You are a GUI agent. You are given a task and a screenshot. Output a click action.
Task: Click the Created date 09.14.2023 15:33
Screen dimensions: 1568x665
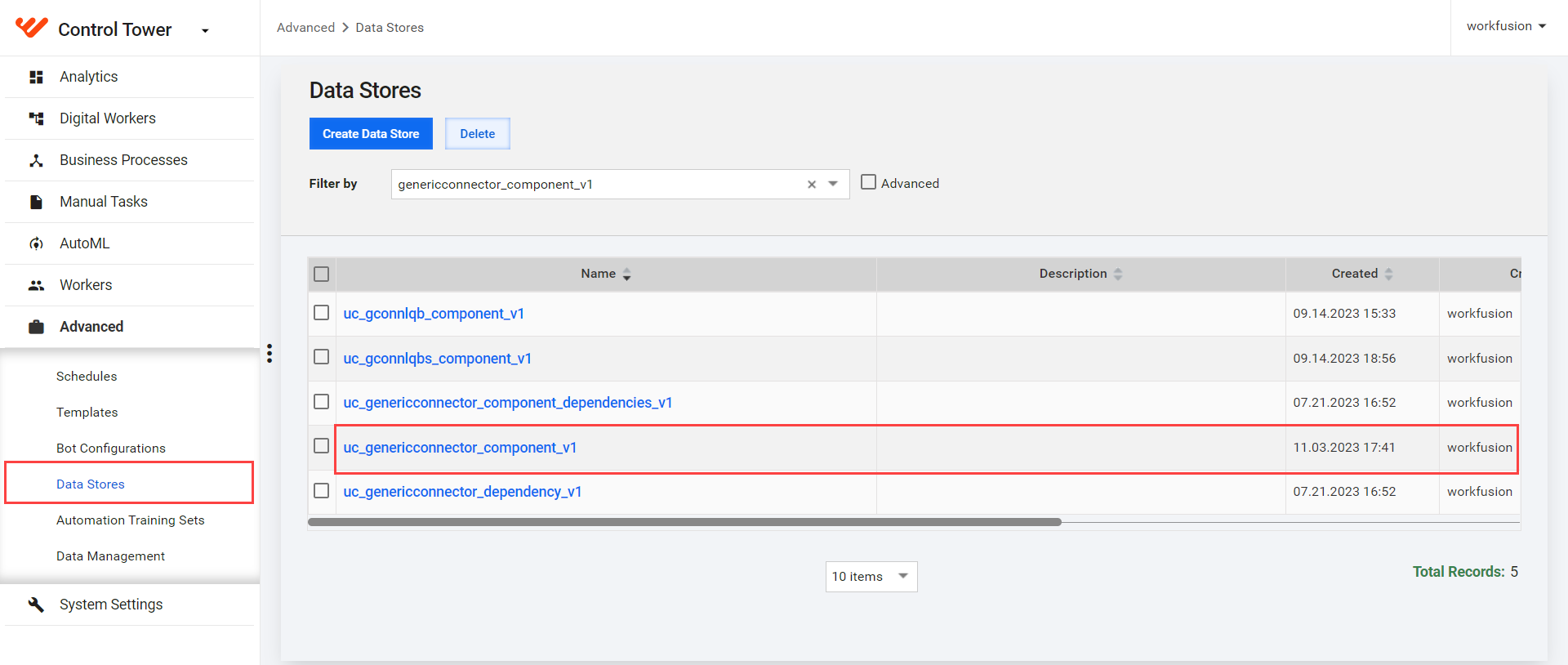coord(1344,314)
